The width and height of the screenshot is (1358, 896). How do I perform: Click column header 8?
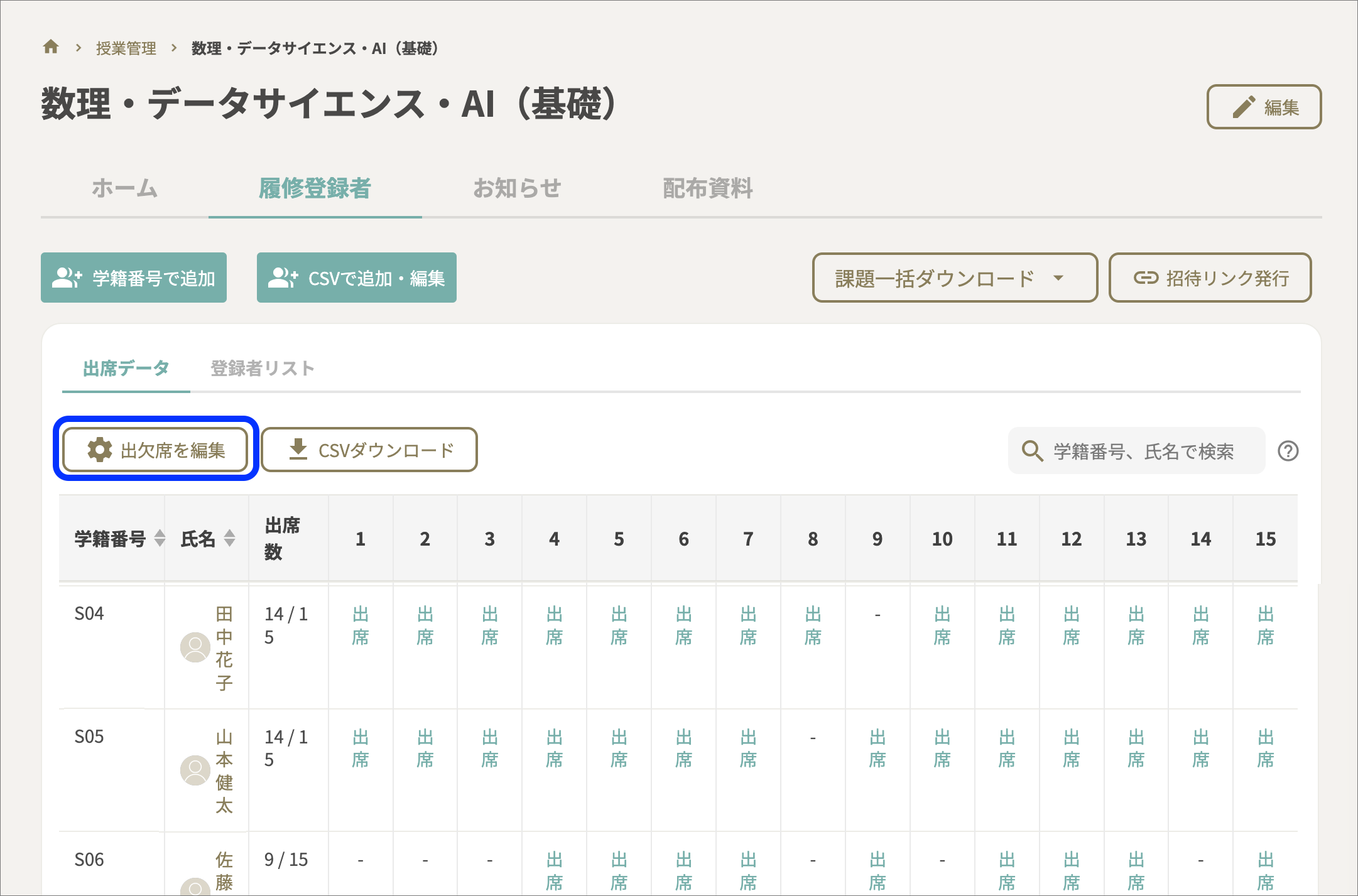tap(813, 539)
